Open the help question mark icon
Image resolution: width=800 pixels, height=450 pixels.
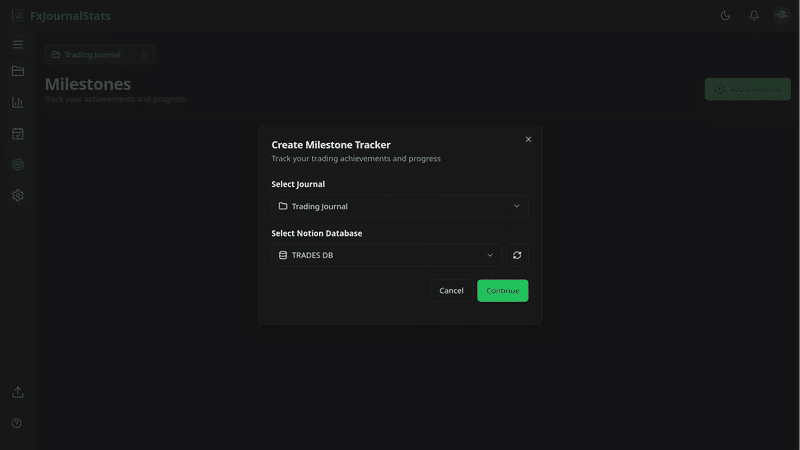[x=17, y=423]
